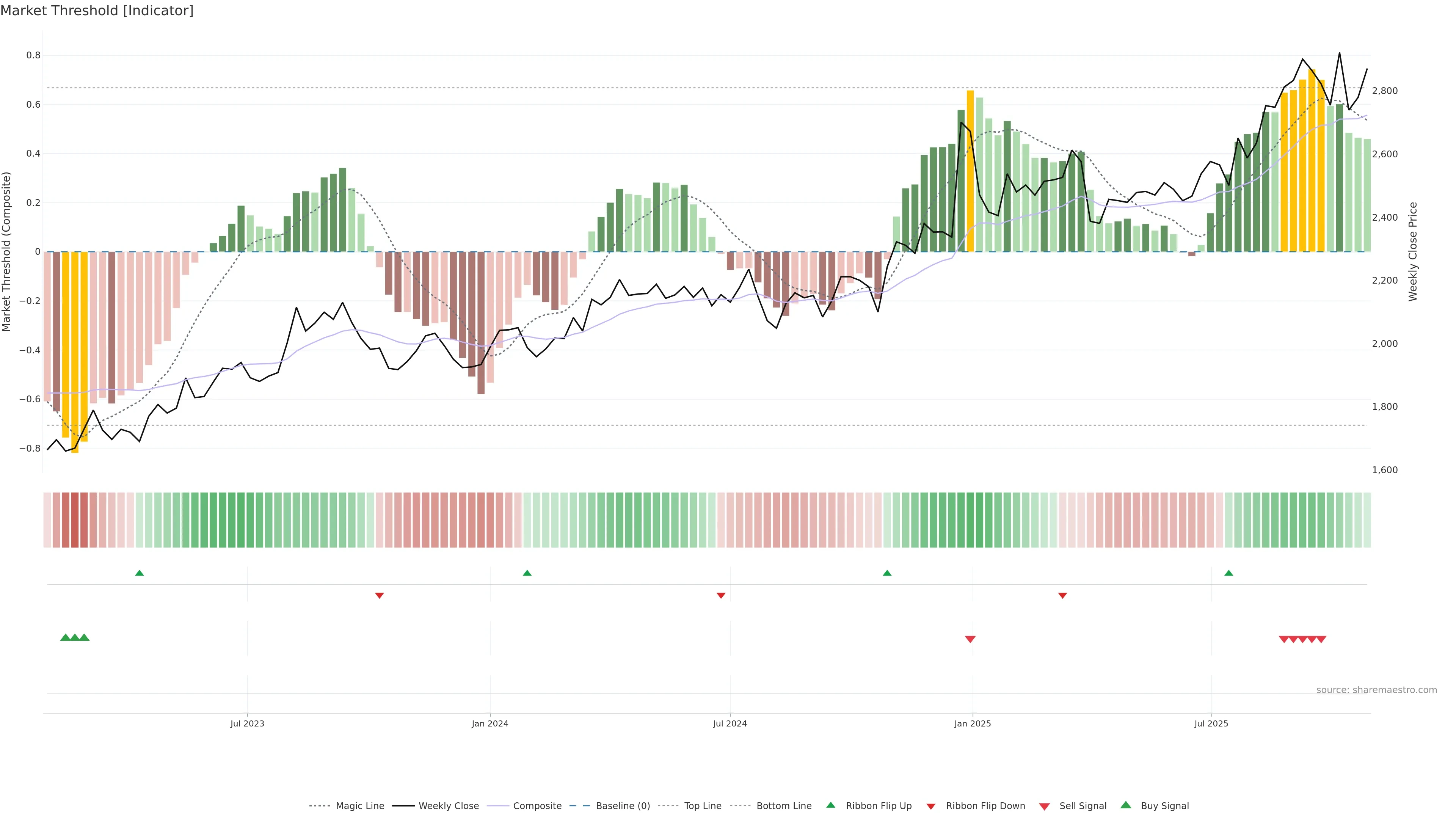The height and width of the screenshot is (819, 1456).
Task: Click the Sell Signal legend triangle icon
Action: (1044, 806)
